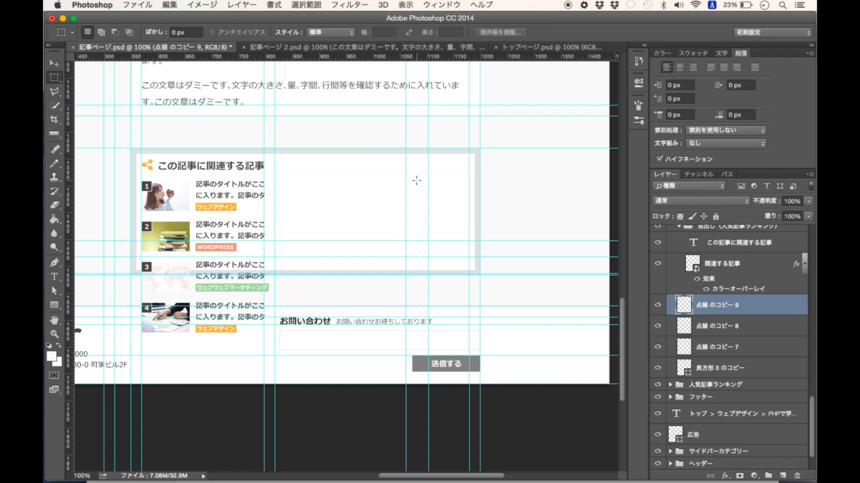Select the Eraser tool
This screenshot has width=860, height=483.
54,205
